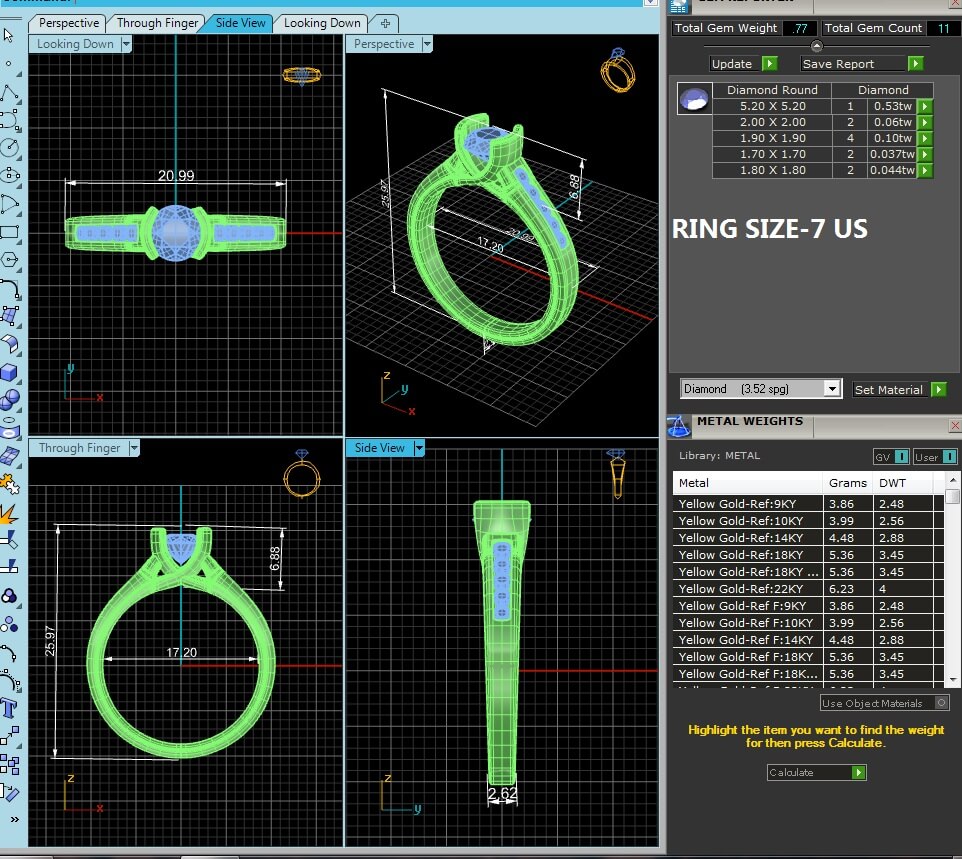The height and width of the screenshot is (859, 962).
Task: Click the gem reporter slider handle
Action: pyautogui.click(x=816, y=46)
